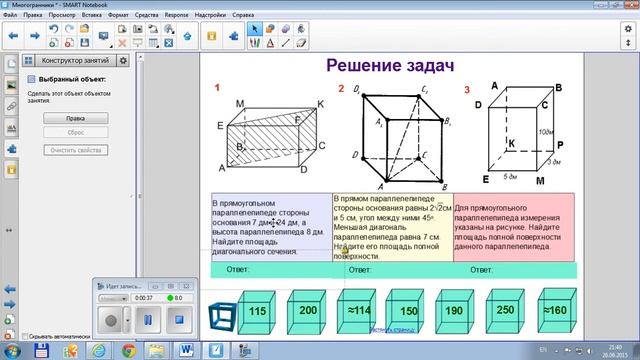Expand record button dropdown arrow in recorder
Image resolution: width=640 pixels, height=360 pixels.
point(127,320)
